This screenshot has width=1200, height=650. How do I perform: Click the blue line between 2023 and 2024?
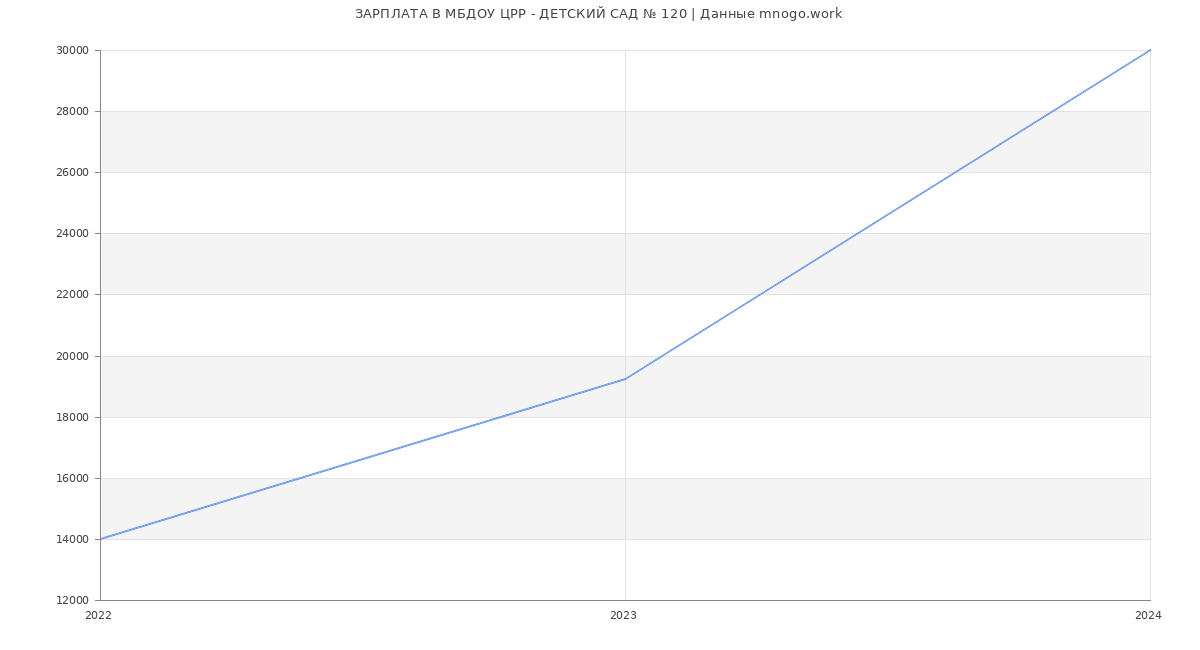pos(887,214)
